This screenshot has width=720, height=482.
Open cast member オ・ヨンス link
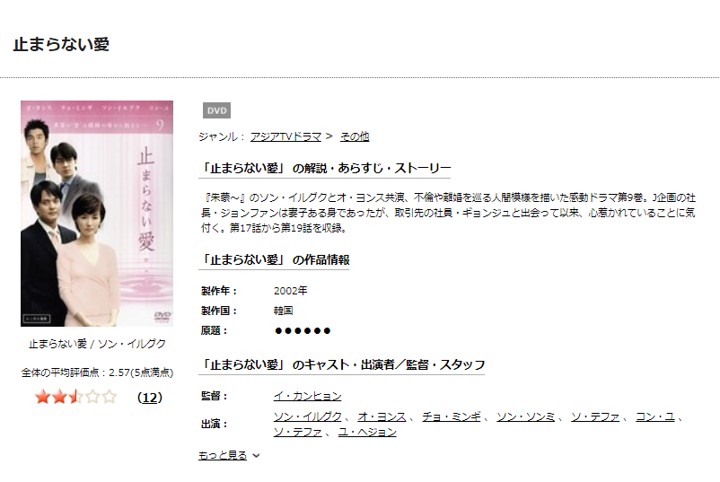point(382,417)
